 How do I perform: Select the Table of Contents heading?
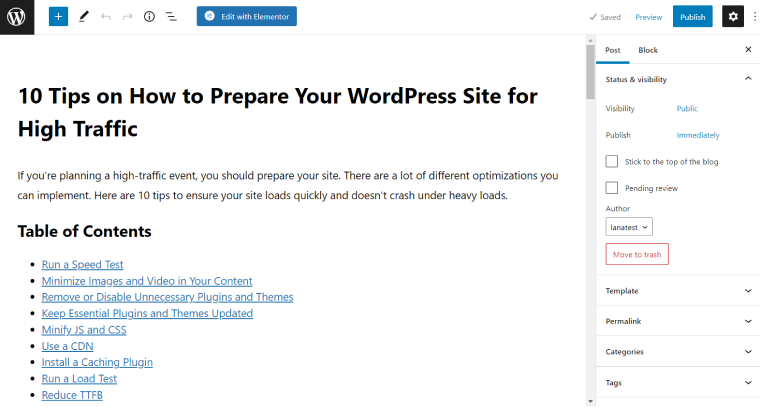pyautogui.click(x=84, y=232)
